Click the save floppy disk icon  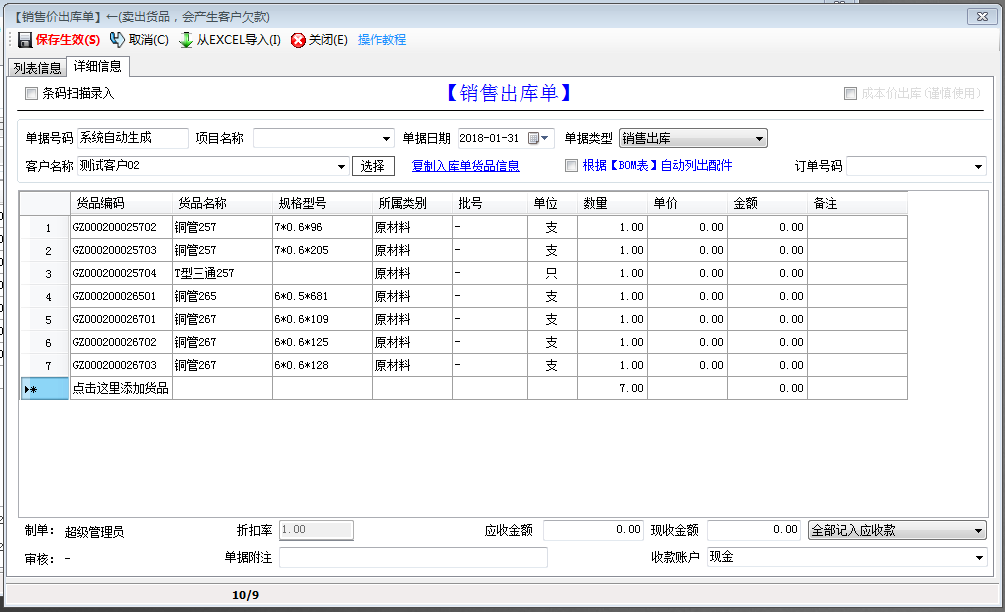click(x=24, y=40)
